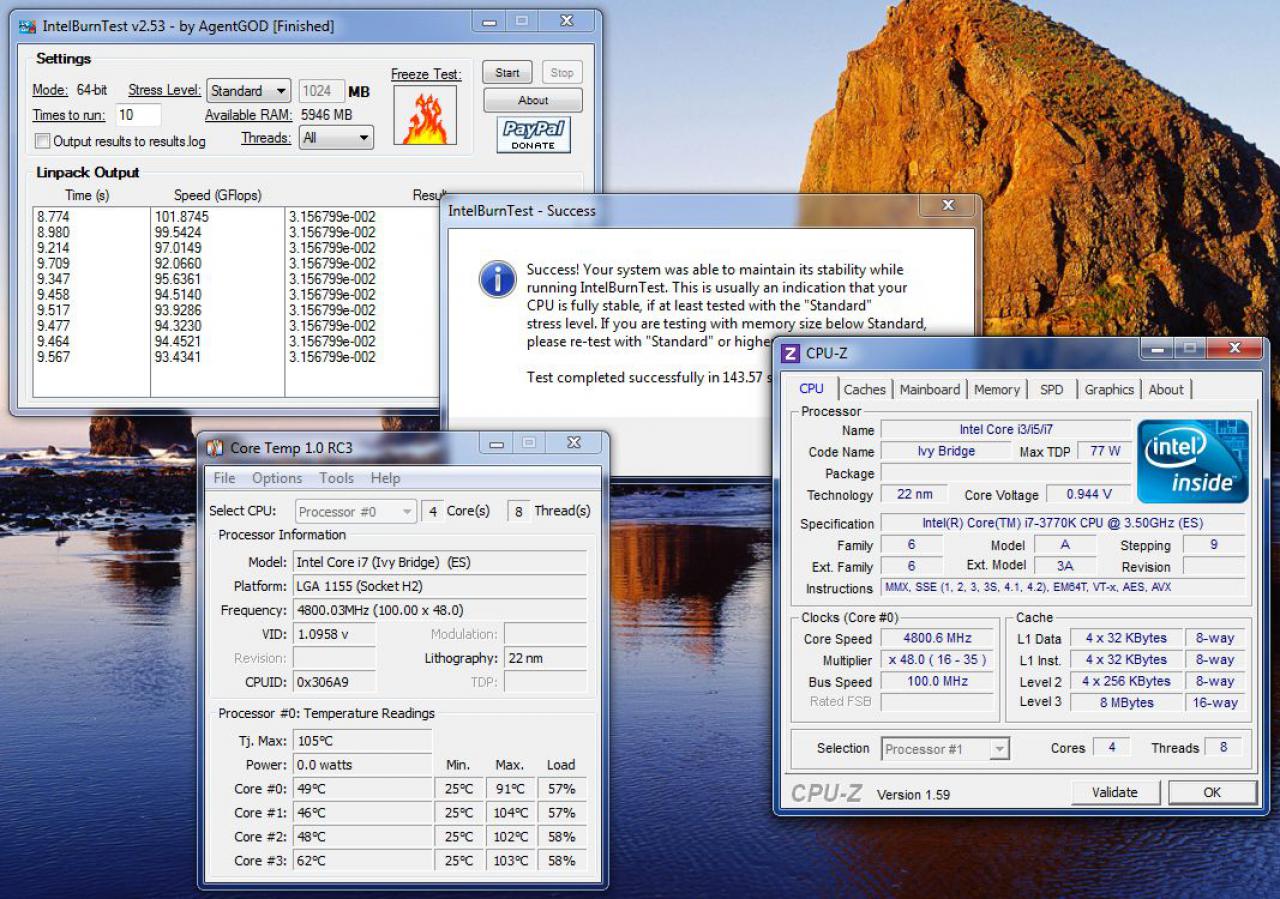Click the Instructions MMX, SSE field
This screenshot has width=1280, height=899.
click(x=1062, y=588)
